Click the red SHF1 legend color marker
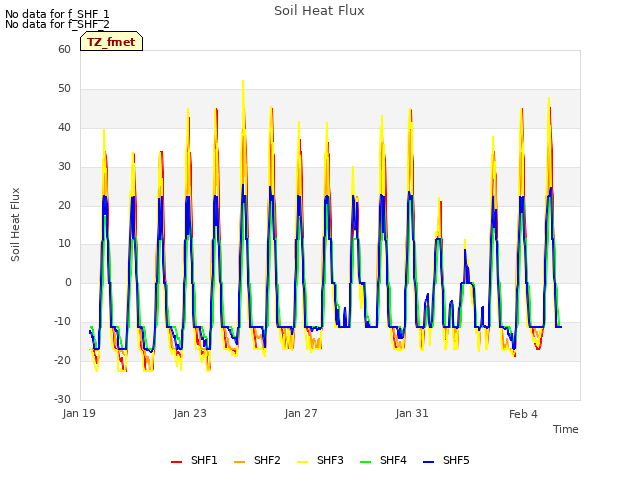 (176, 462)
